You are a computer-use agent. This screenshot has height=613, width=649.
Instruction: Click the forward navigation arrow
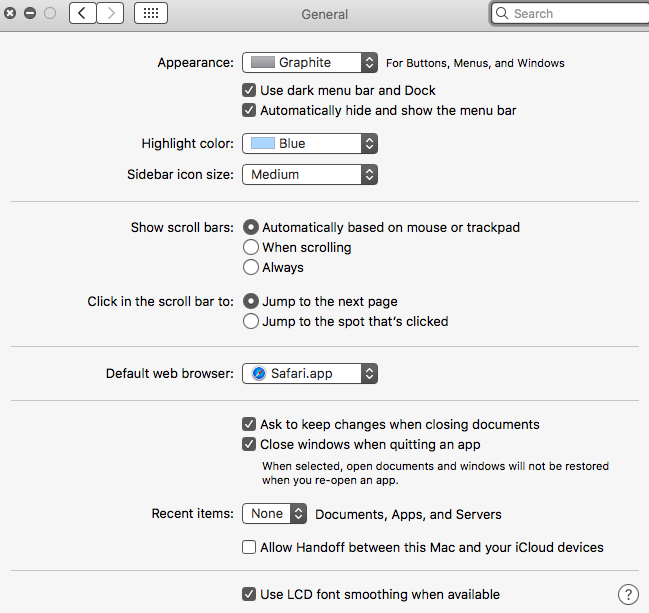[110, 14]
